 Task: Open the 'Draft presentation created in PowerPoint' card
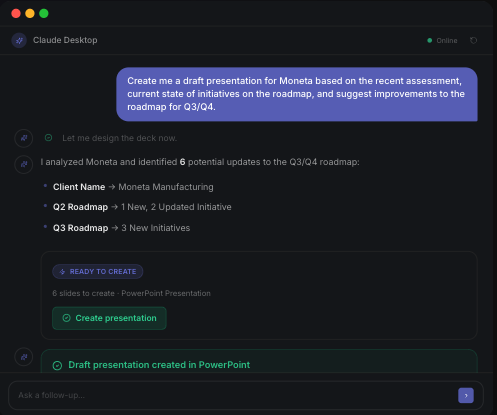[x=259, y=361]
